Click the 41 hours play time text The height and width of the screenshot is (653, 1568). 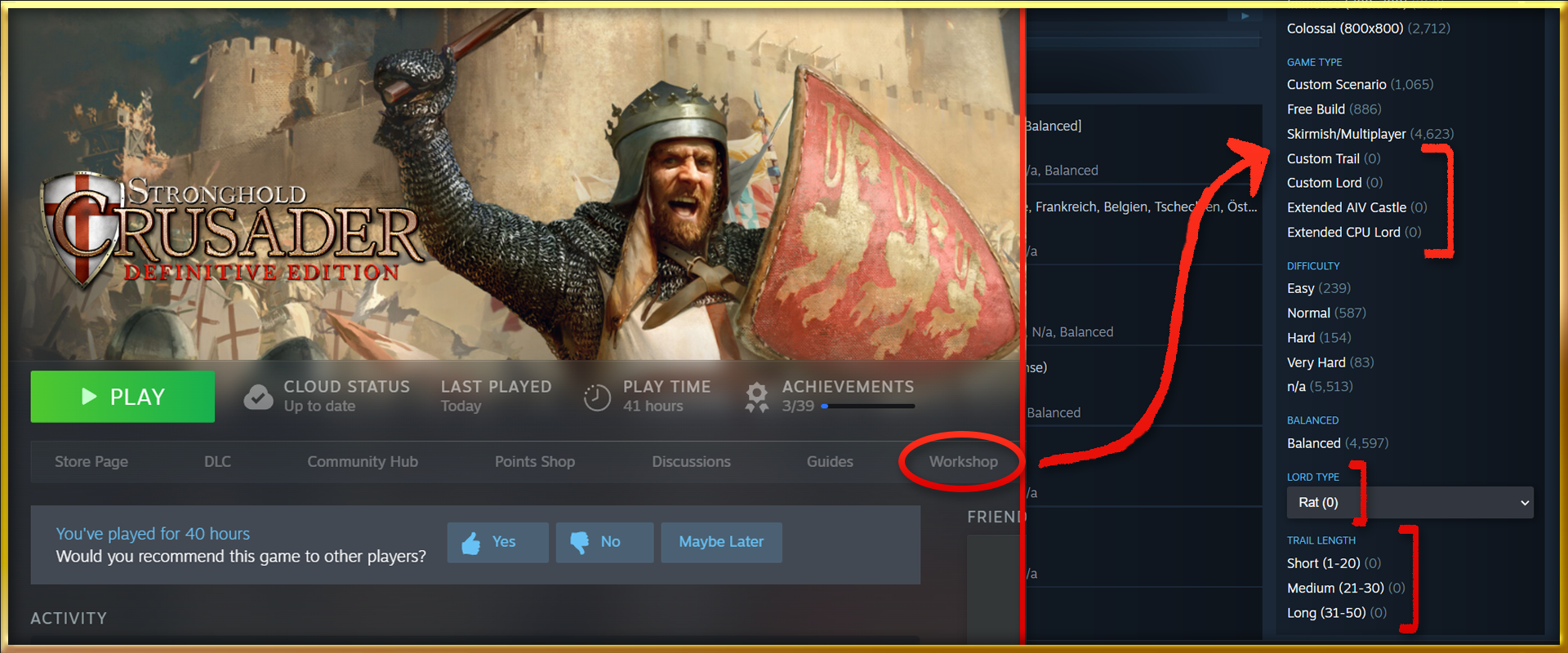pyautogui.click(x=653, y=406)
